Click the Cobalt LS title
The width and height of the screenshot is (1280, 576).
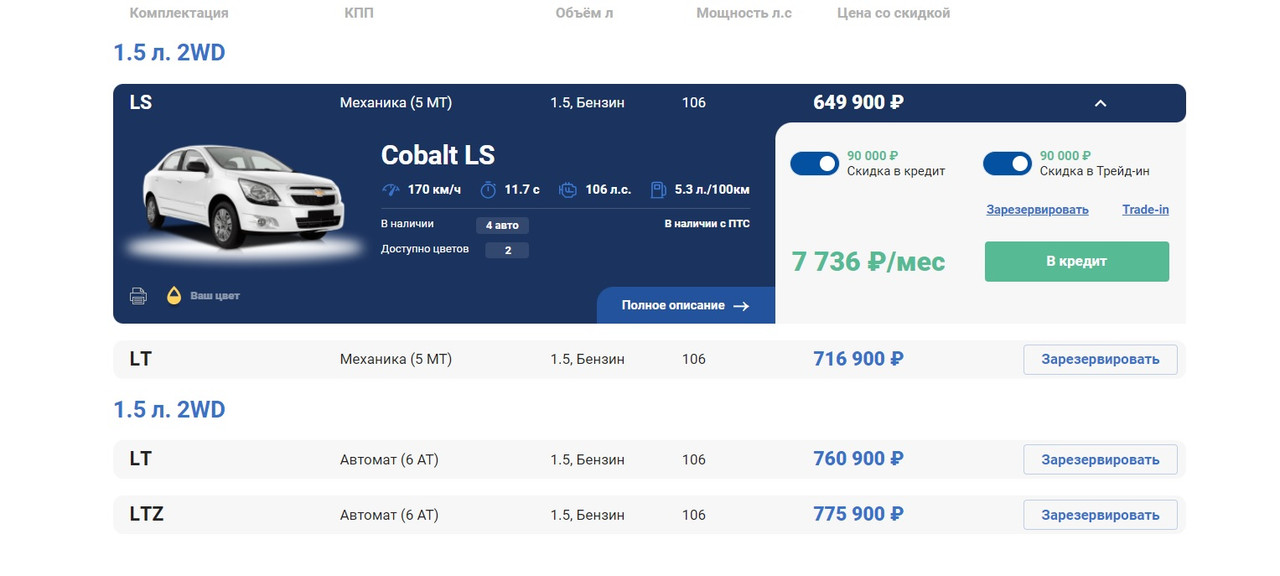(438, 155)
